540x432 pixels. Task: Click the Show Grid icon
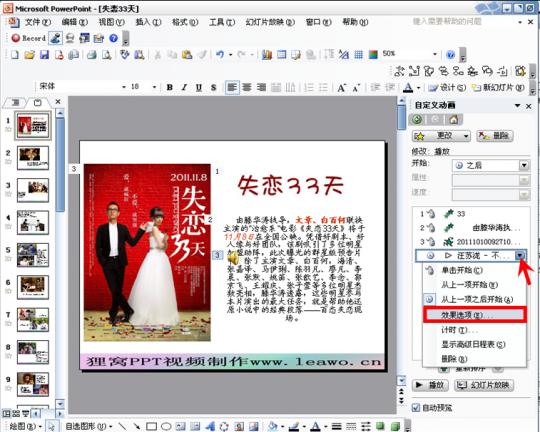coord(359,54)
